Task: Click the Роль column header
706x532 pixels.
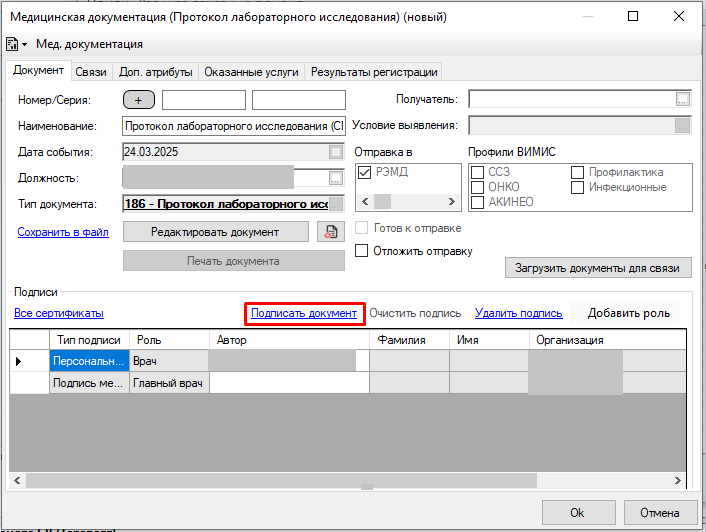Action: (x=169, y=340)
